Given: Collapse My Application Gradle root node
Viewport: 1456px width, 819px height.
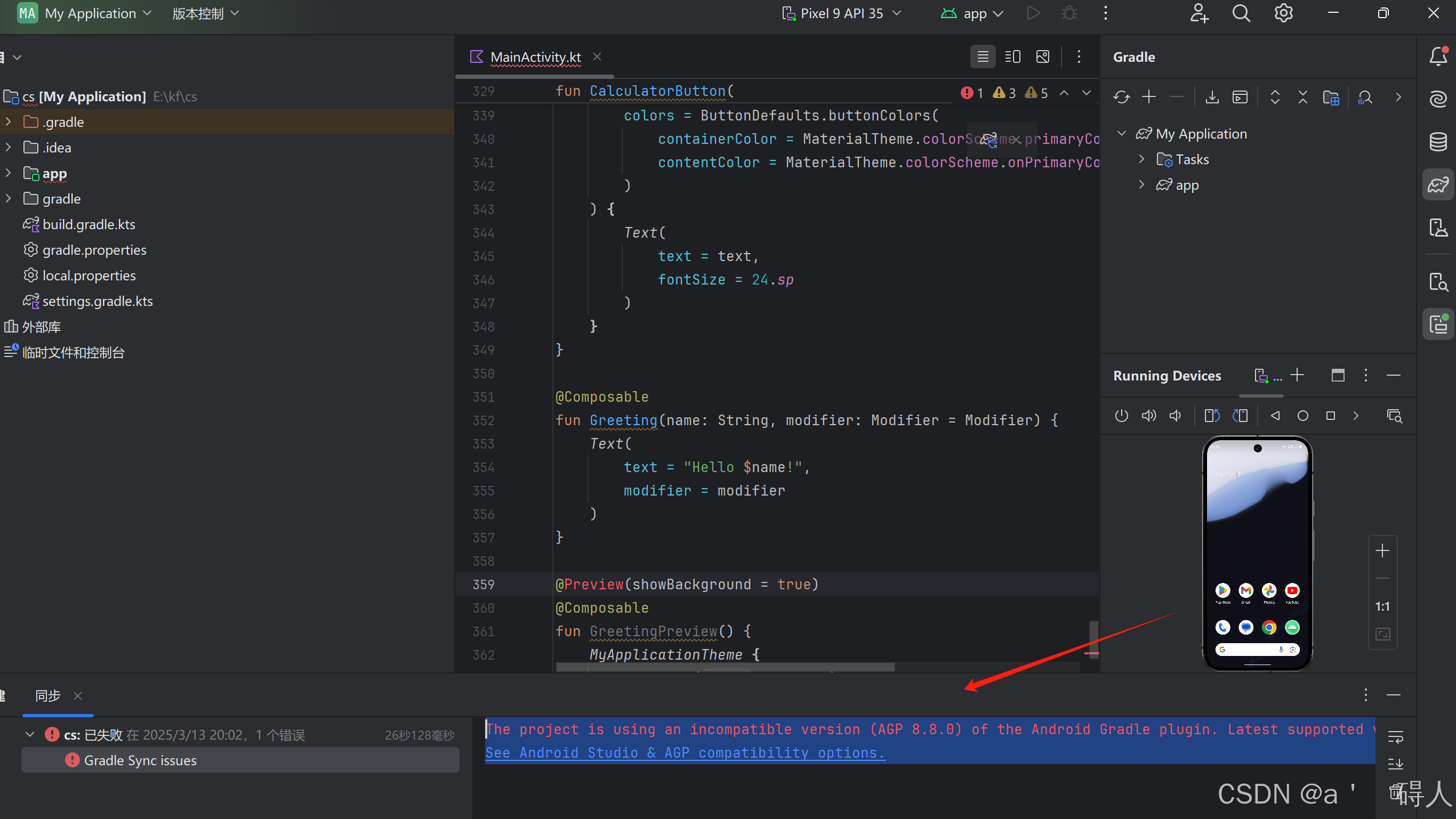Looking at the screenshot, I should pos(1121,134).
